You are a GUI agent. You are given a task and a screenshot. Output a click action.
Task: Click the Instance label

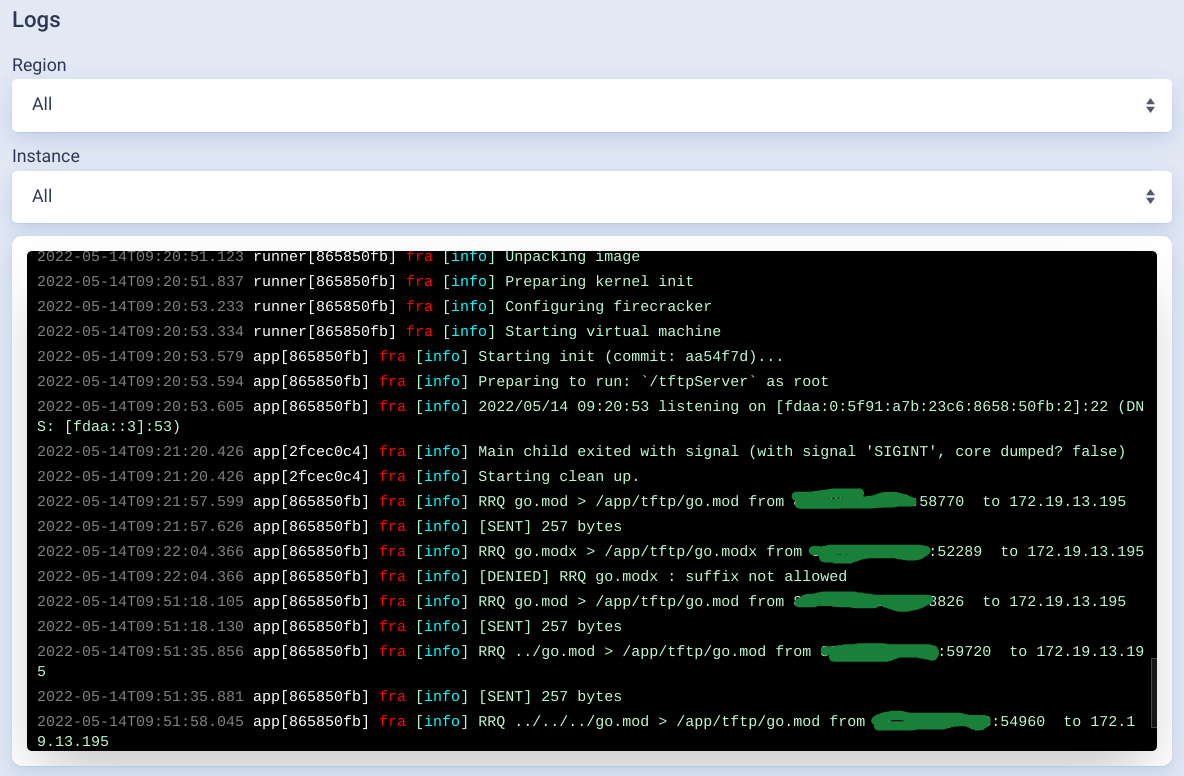[x=46, y=156]
